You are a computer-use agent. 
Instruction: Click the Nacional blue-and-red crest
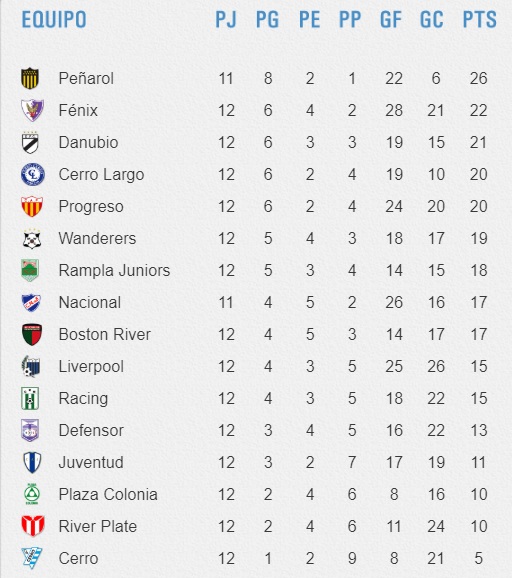coord(31,303)
